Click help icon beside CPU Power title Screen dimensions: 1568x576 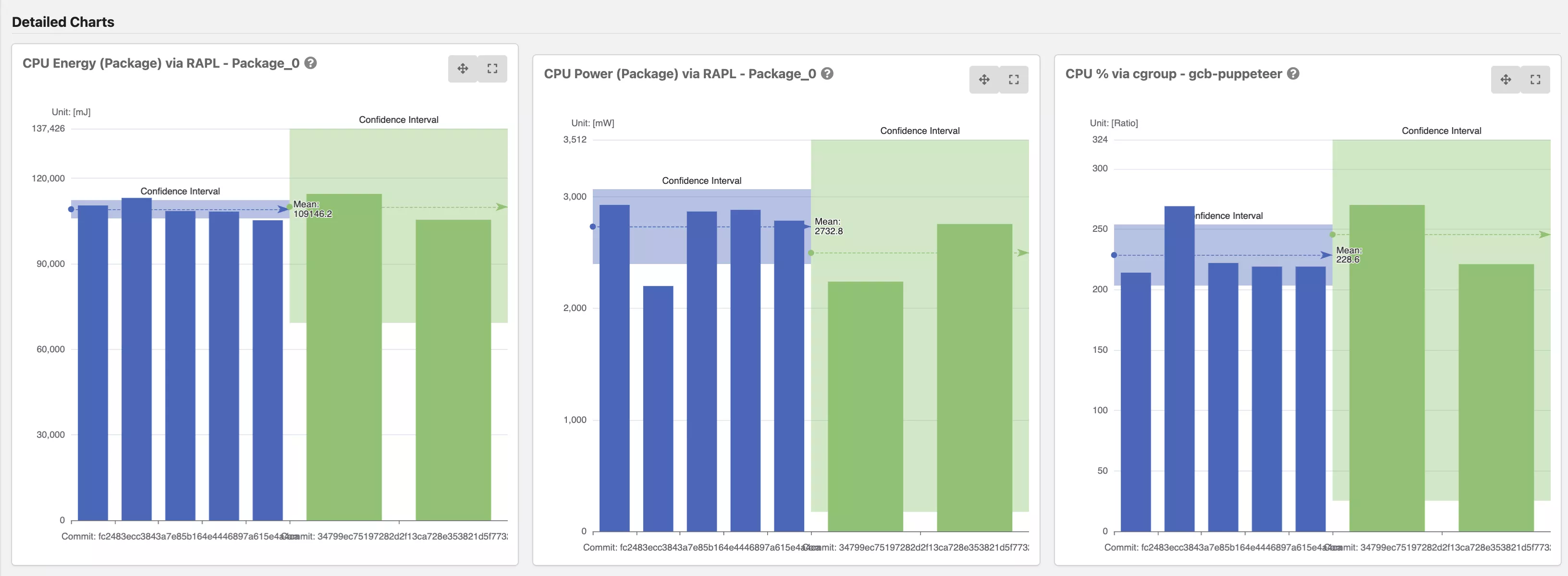pyautogui.click(x=827, y=73)
